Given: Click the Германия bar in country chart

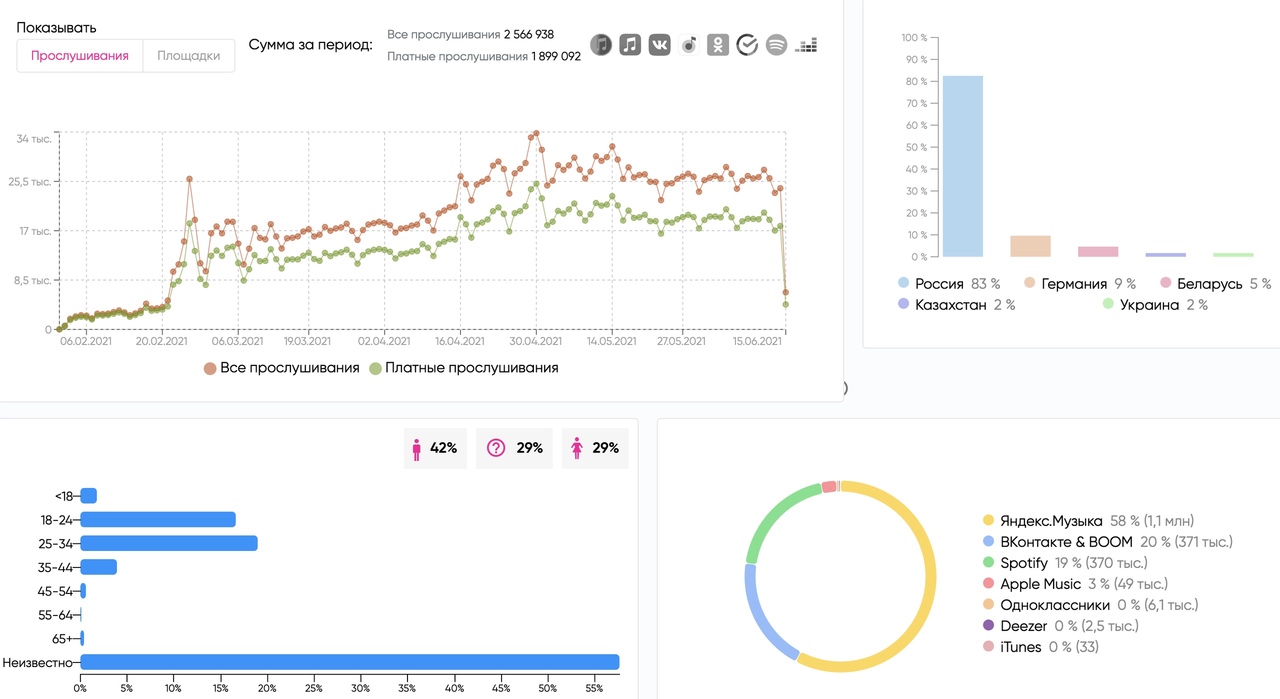Looking at the screenshot, I should [x=1030, y=246].
